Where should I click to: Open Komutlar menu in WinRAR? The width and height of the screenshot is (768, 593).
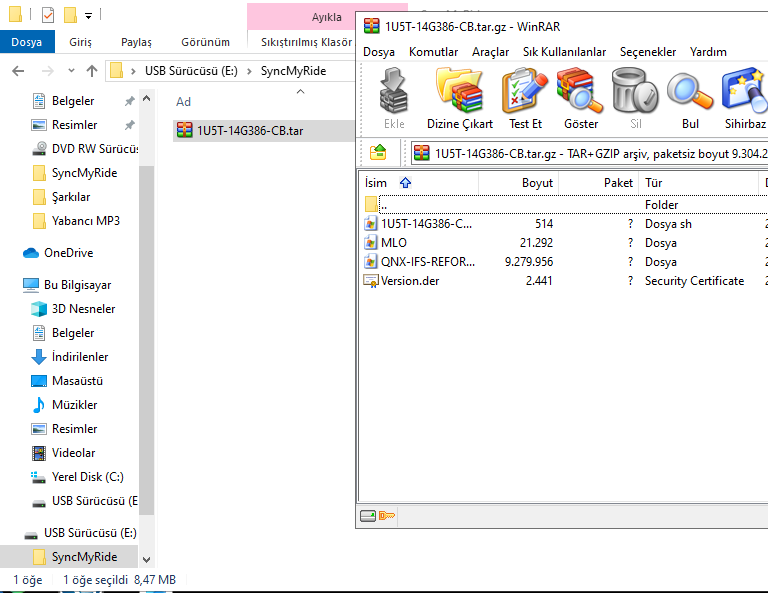433,52
